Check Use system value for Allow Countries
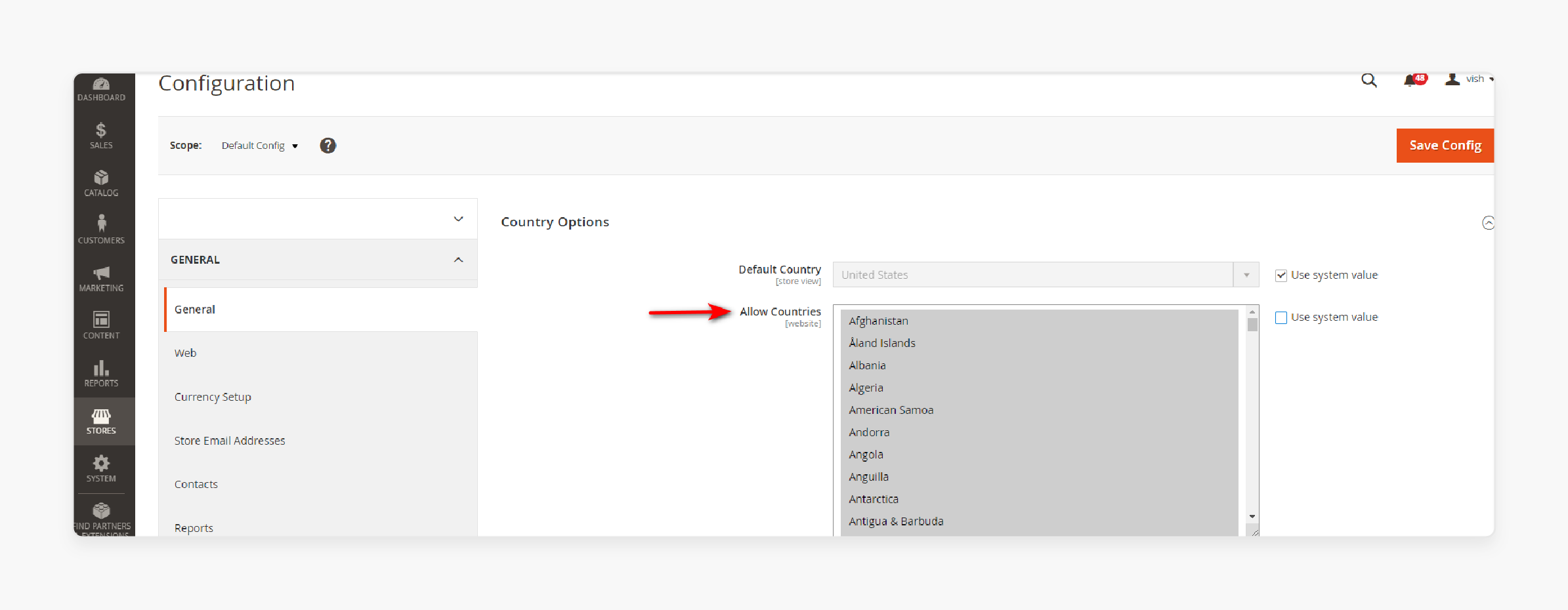1568x610 pixels. click(x=1281, y=317)
